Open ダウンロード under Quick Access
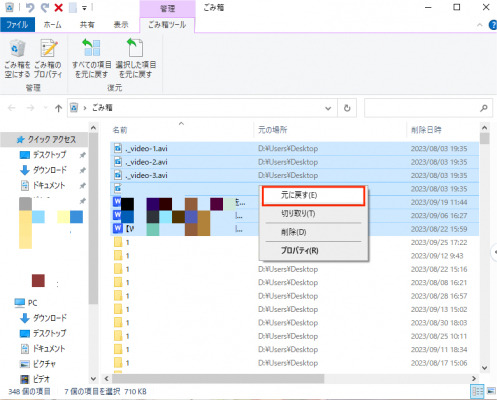The height and width of the screenshot is (400, 497). 49,170
